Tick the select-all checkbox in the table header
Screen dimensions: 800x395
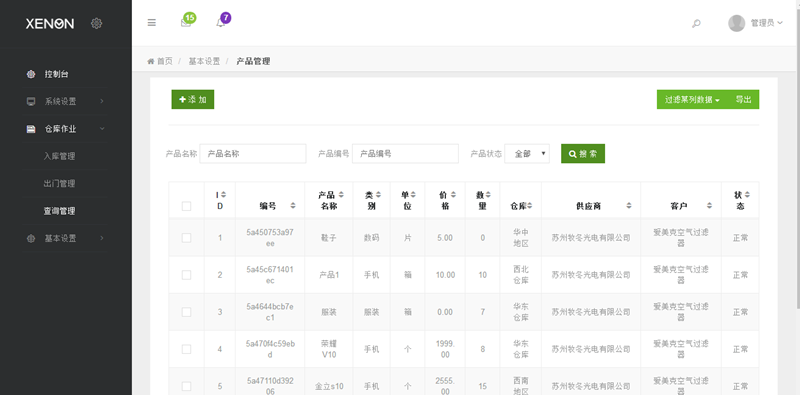pos(186,206)
